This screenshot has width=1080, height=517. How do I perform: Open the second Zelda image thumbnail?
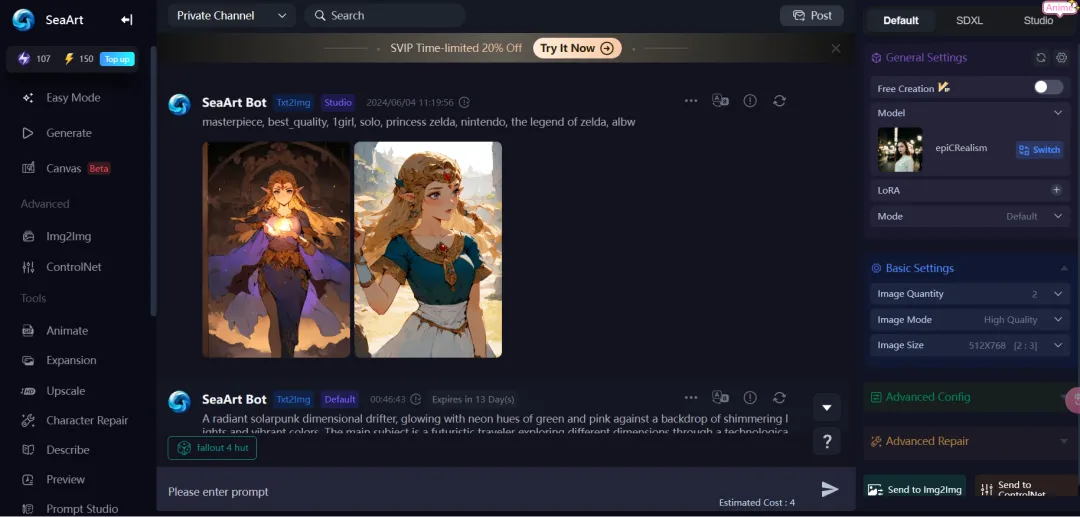pyautogui.click(x=428, y=249)
